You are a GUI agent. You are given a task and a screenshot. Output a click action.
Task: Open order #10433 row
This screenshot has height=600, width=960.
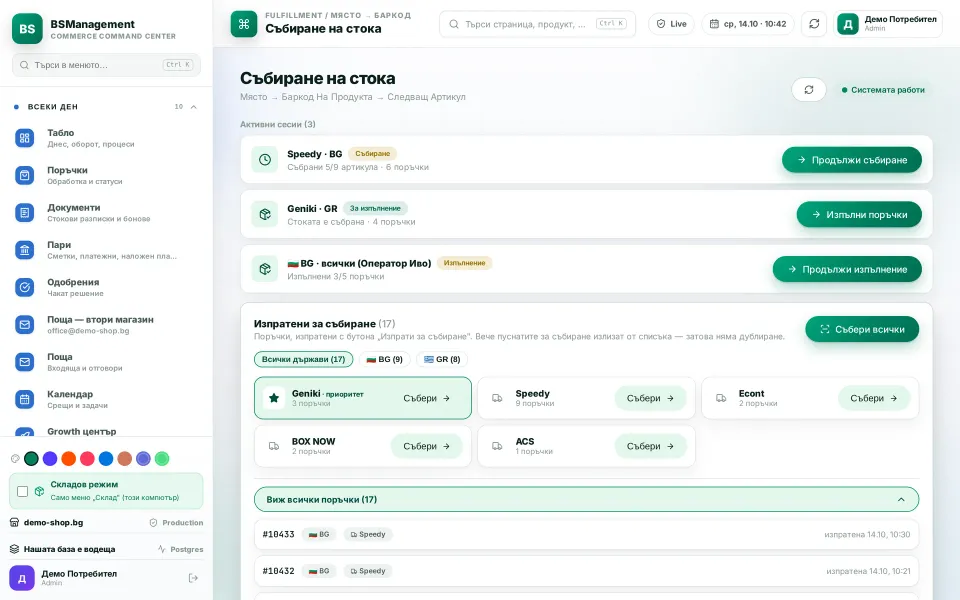click(586, 534)
